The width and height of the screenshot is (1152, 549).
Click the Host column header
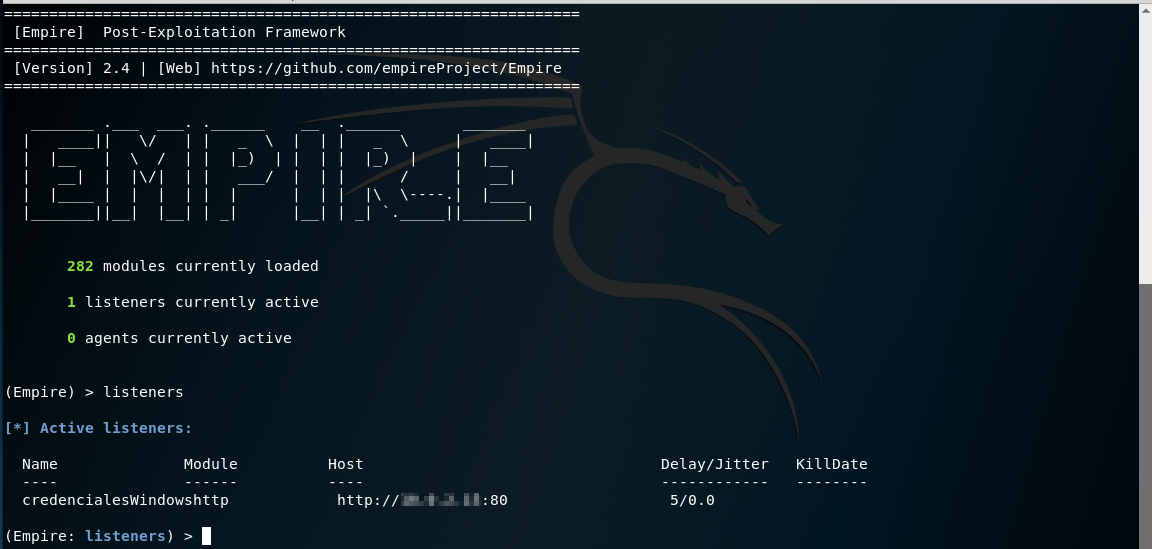click(345, 464)
